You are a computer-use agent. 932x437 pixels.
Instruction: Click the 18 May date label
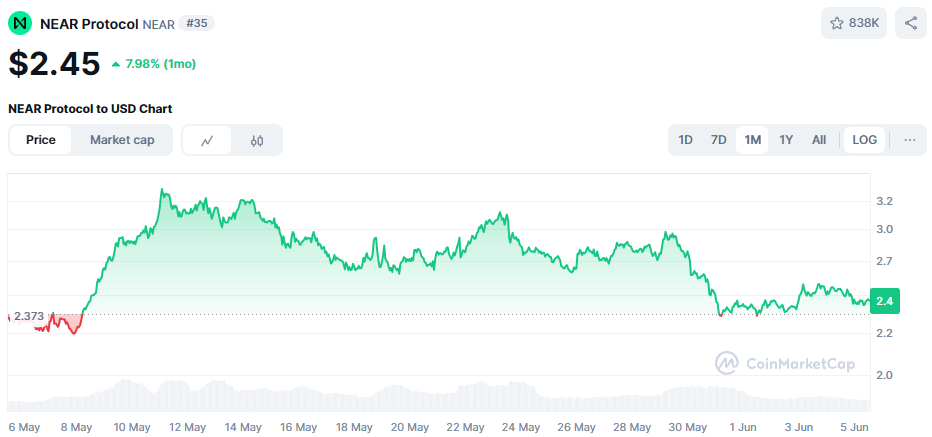354,427
